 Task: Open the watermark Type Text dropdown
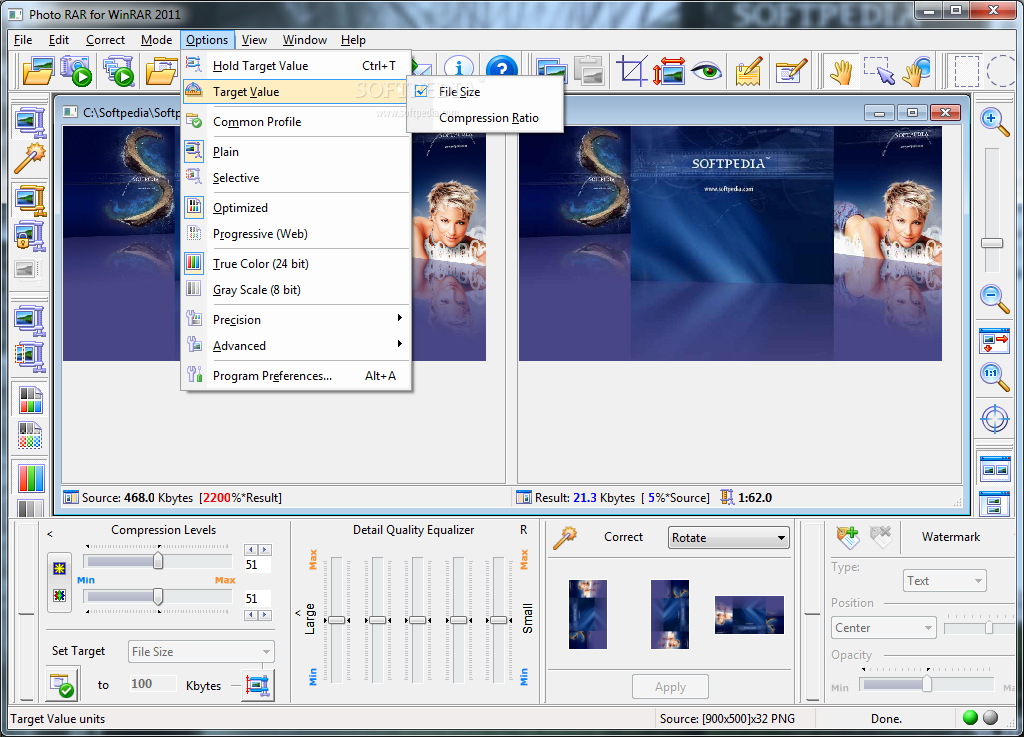click(944, 581)
